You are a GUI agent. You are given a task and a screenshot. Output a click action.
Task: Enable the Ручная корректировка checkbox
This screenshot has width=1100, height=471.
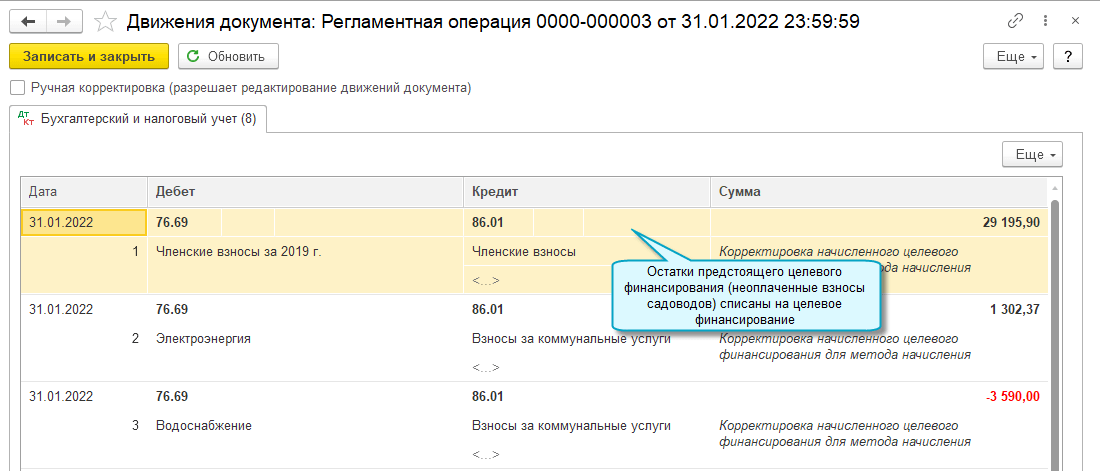17,88
